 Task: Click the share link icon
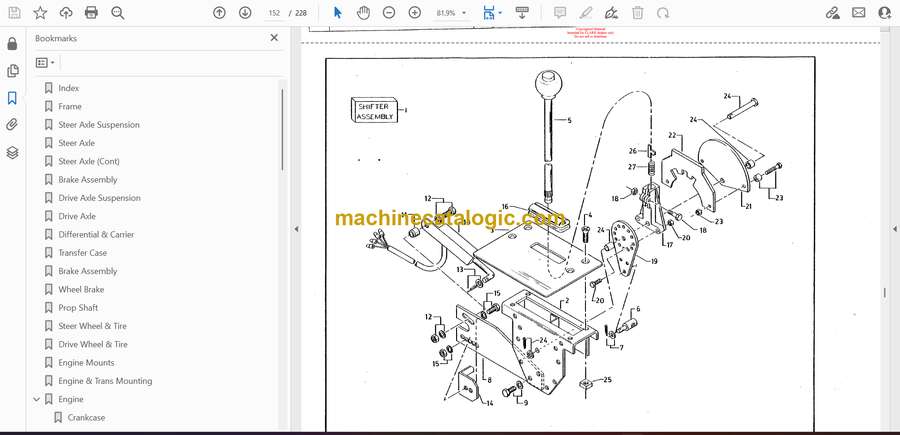(x=832, y=13)
